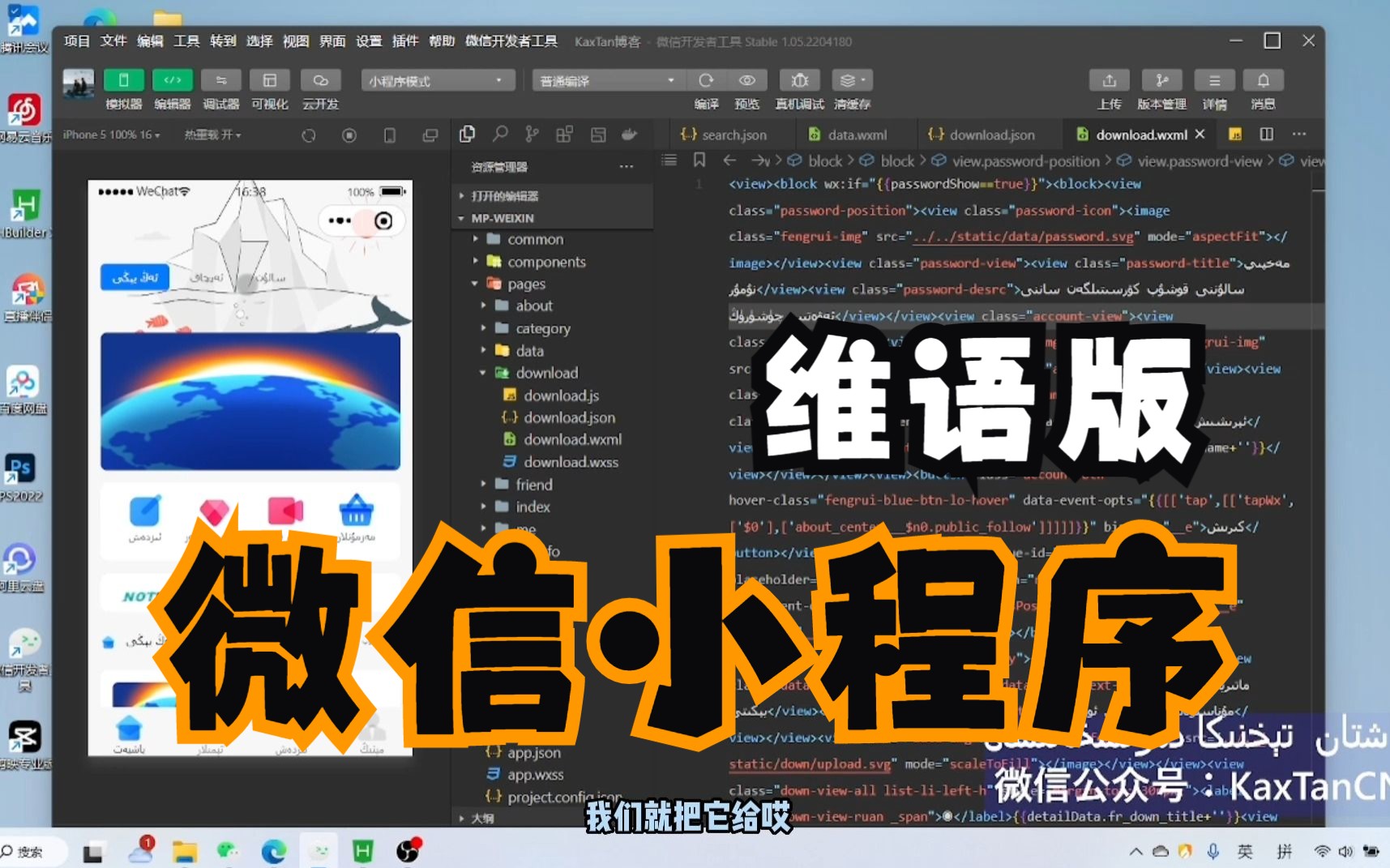Open the 工具 menu

click(186, 41)
